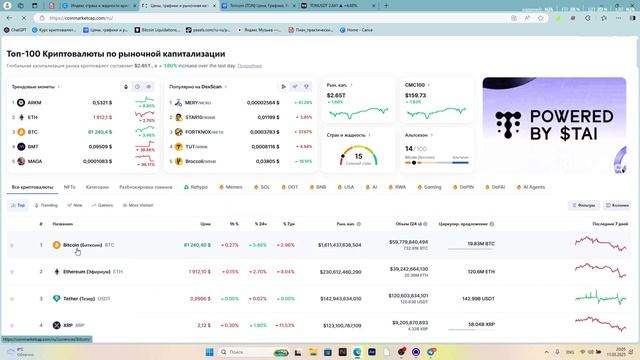The height and width of the screenshot is (360, 640).
Task: Open the AI Agents category tab
Action: tap(531, 187)
